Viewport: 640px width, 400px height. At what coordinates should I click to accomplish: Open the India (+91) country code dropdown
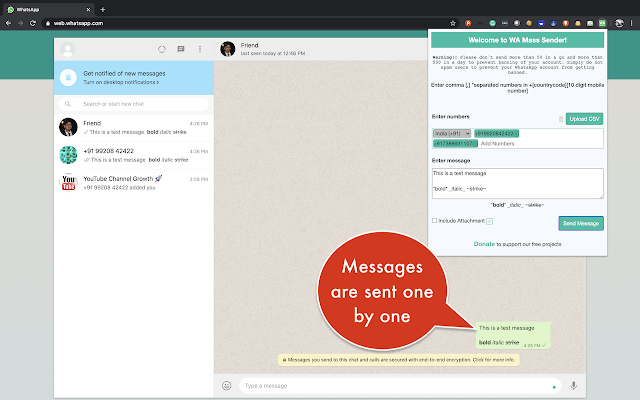[452, 133]
